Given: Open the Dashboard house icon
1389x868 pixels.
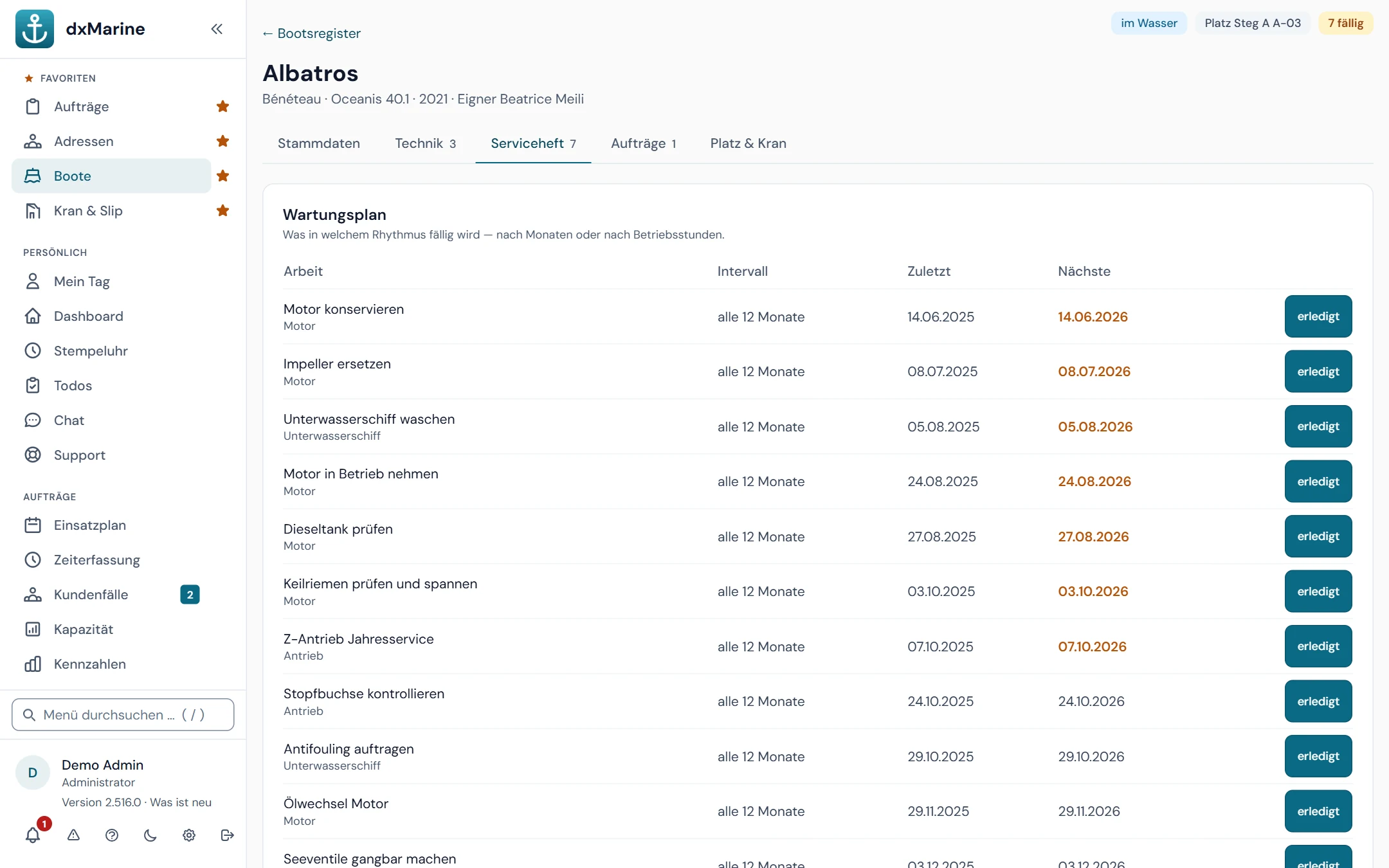Looking at the screenshot, I should point(33,316).
